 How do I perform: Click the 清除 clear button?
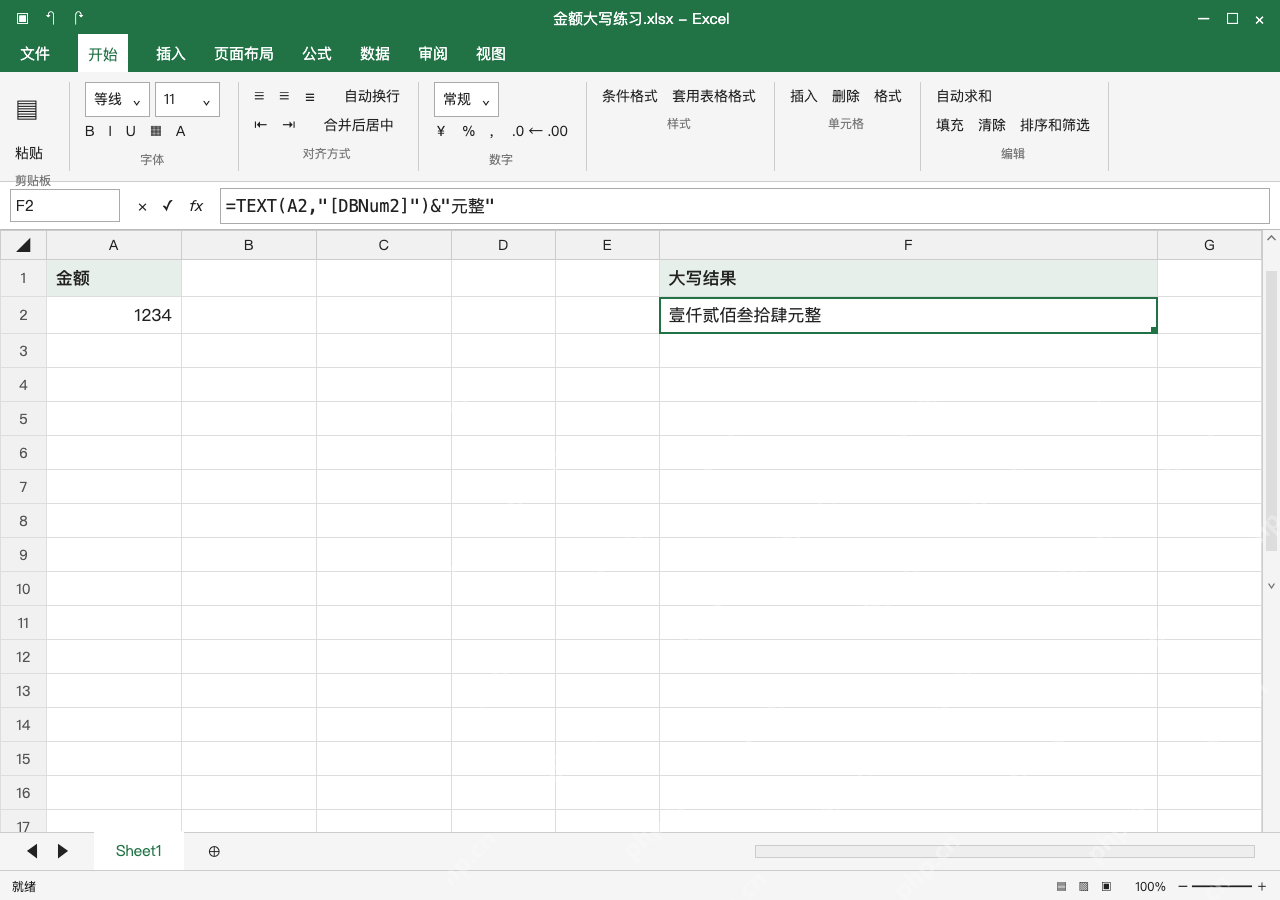(x=992, y=125)
